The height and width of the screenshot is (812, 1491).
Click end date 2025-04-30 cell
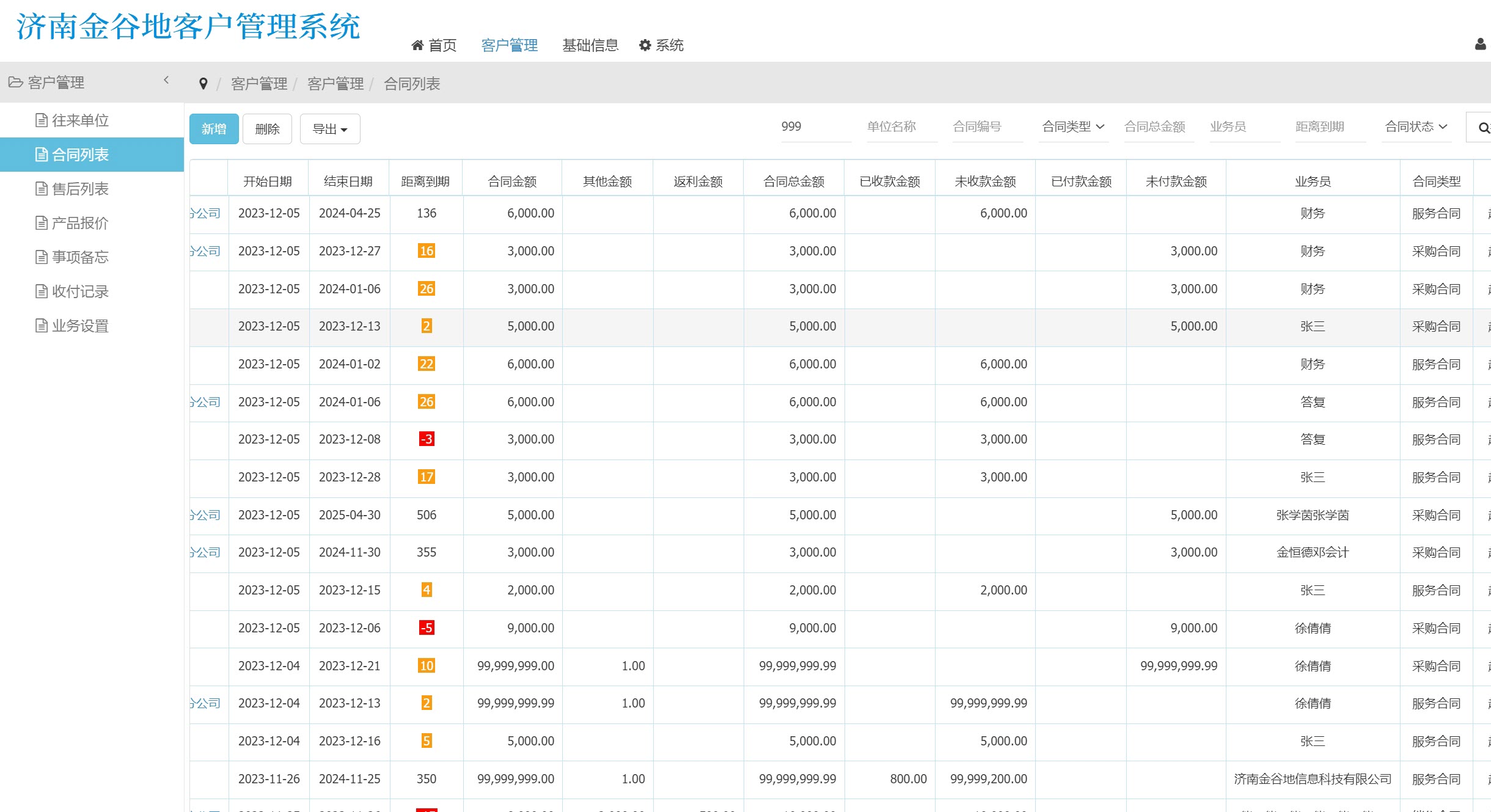[350, 515]
